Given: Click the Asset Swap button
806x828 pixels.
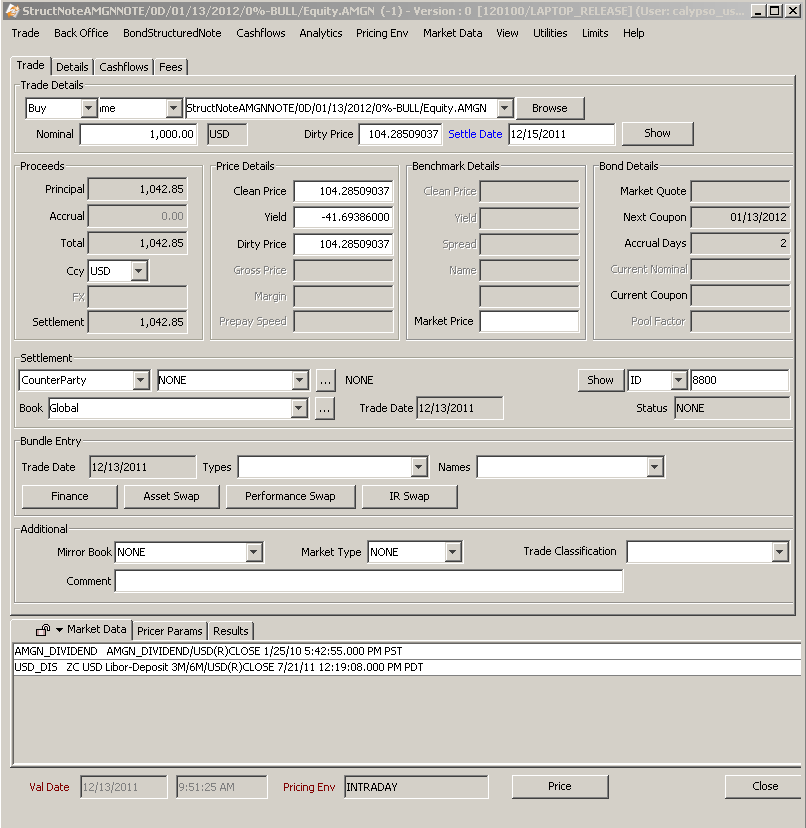Looking at the screenshot, I should [x=172, y=496].
